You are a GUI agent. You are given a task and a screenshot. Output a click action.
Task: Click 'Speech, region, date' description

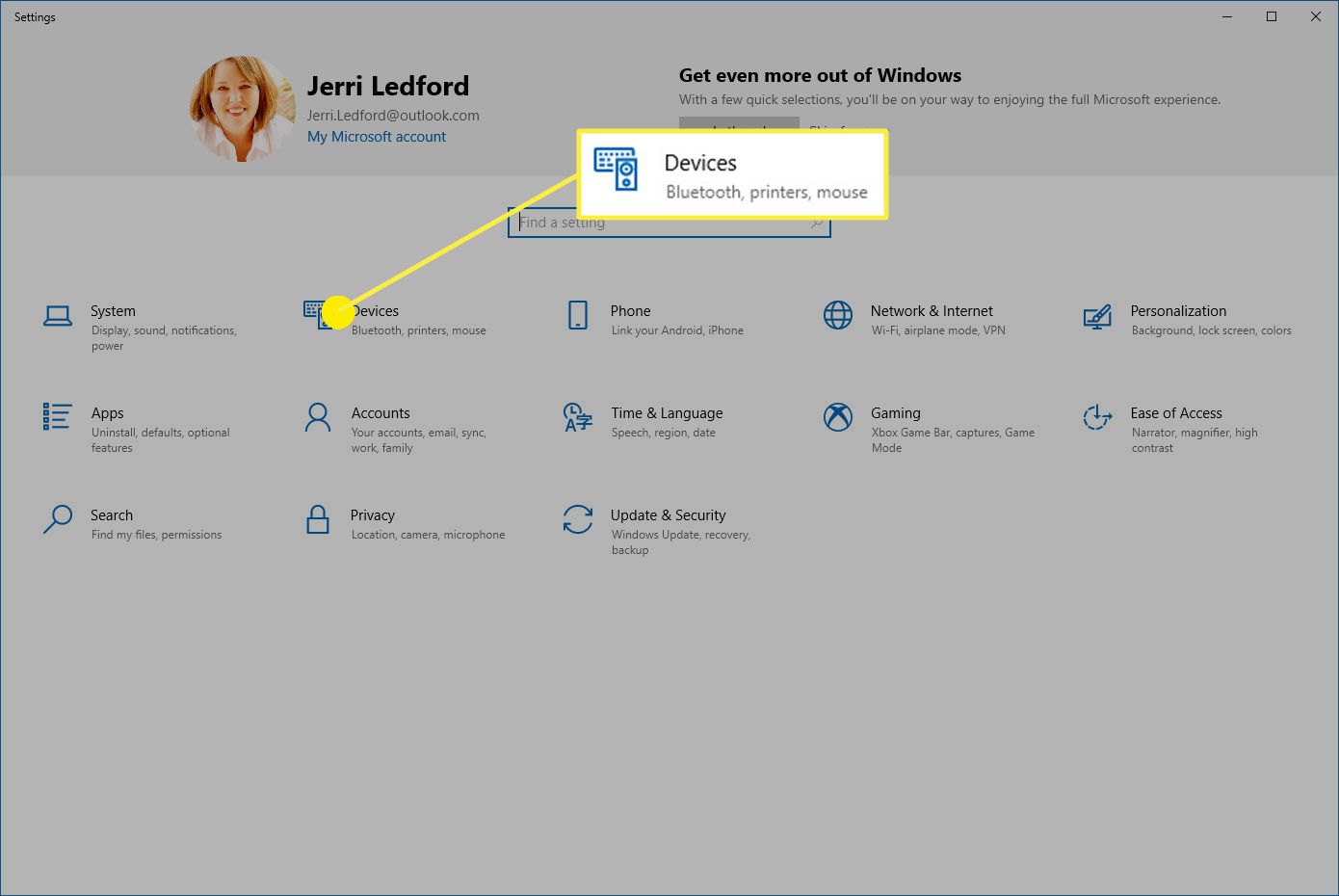pos(664,433)
